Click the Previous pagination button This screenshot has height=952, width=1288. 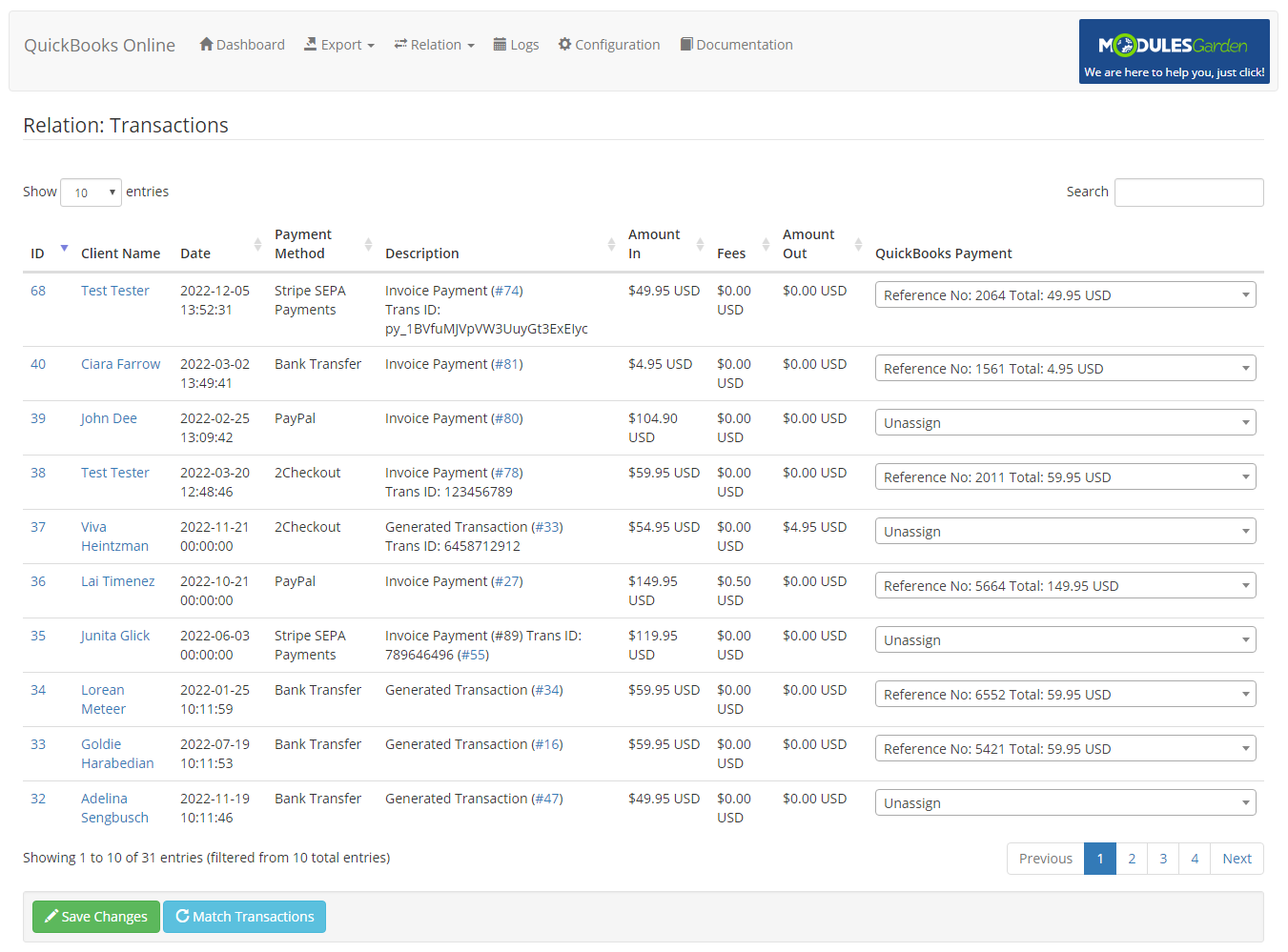(1046, 859)
